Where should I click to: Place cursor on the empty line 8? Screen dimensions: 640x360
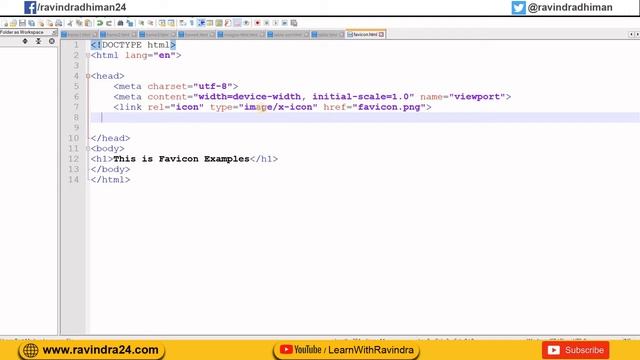[x=365, y=118]
